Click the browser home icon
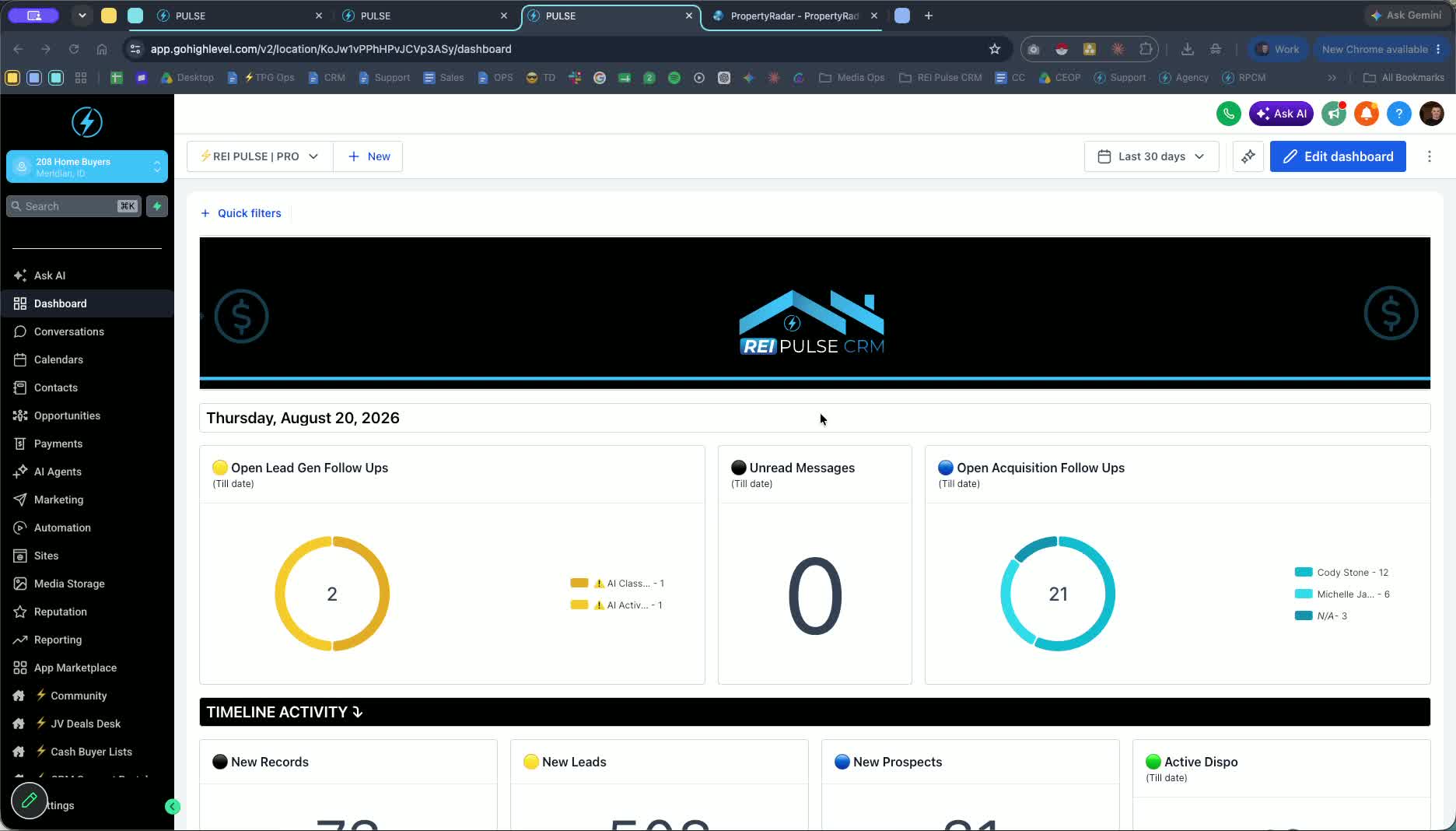 pyautogui.click(x=102, y=49)
